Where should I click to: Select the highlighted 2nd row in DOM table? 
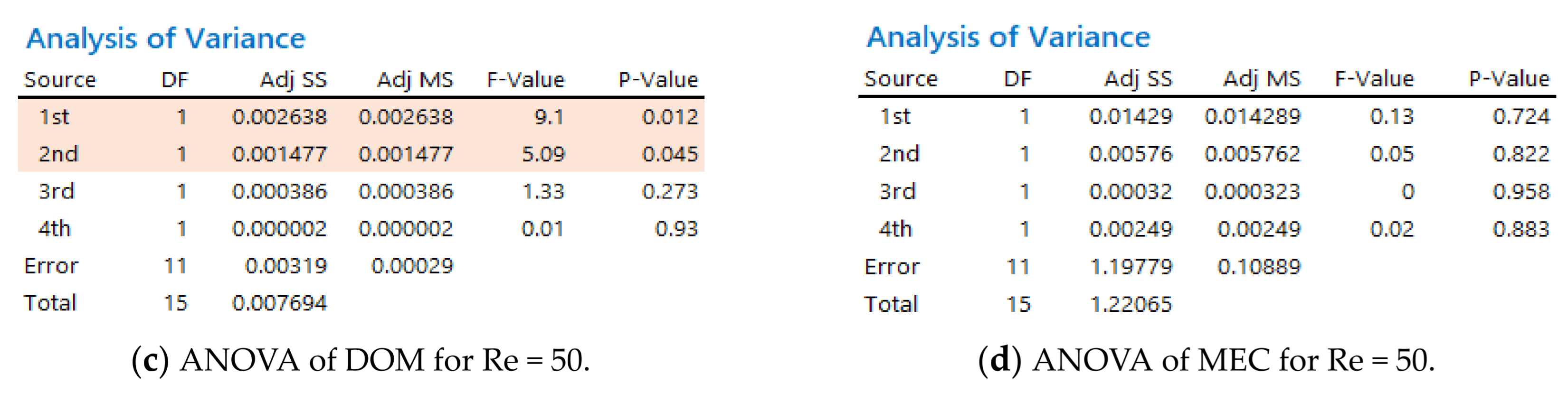click(x=361, y=154)
